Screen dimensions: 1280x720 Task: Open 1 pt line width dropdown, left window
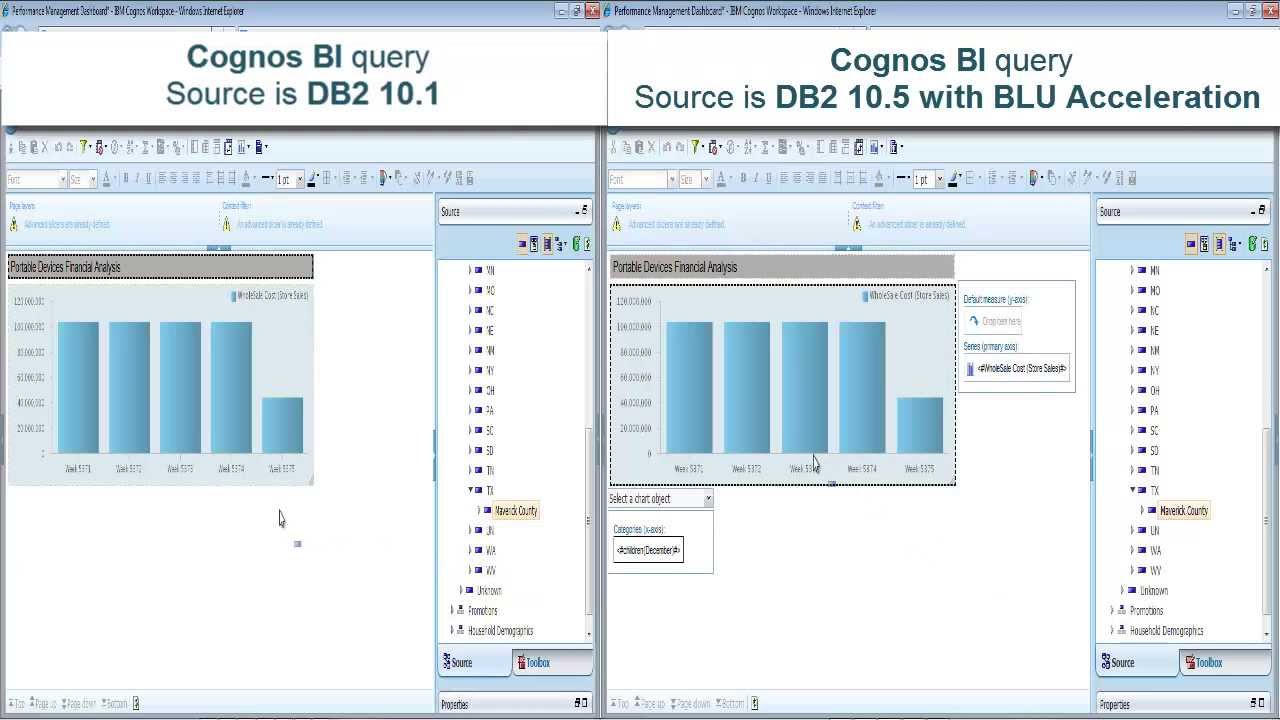tap(300, 180)
